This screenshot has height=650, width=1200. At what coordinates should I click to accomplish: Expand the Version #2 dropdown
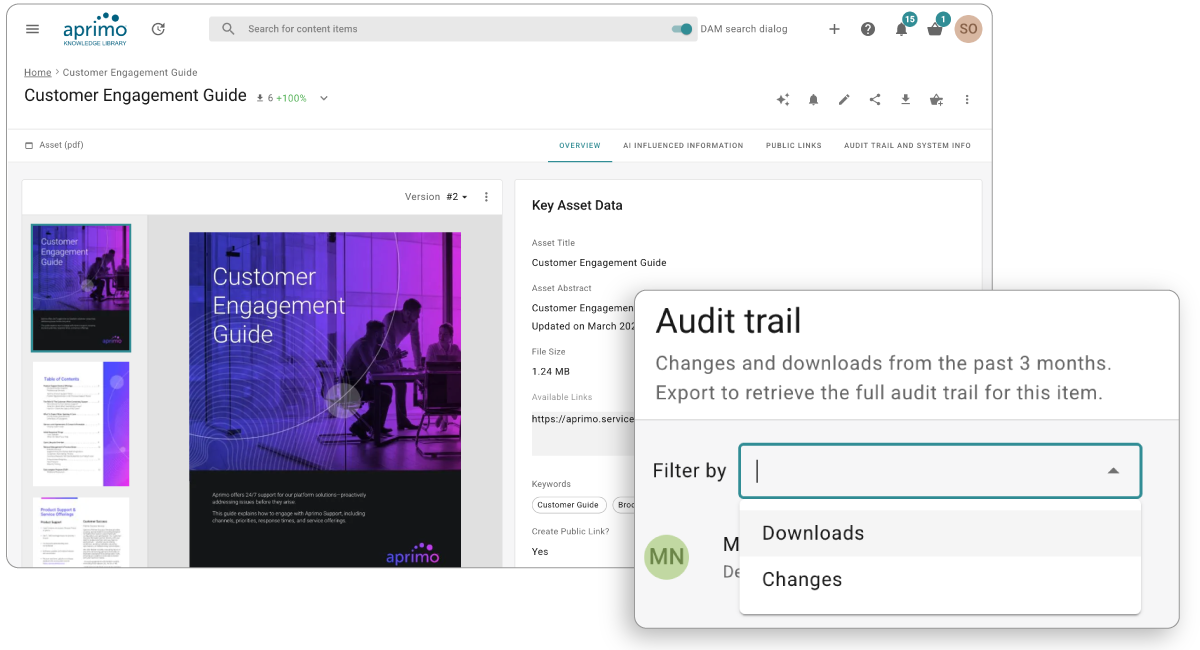pos(457,197)
